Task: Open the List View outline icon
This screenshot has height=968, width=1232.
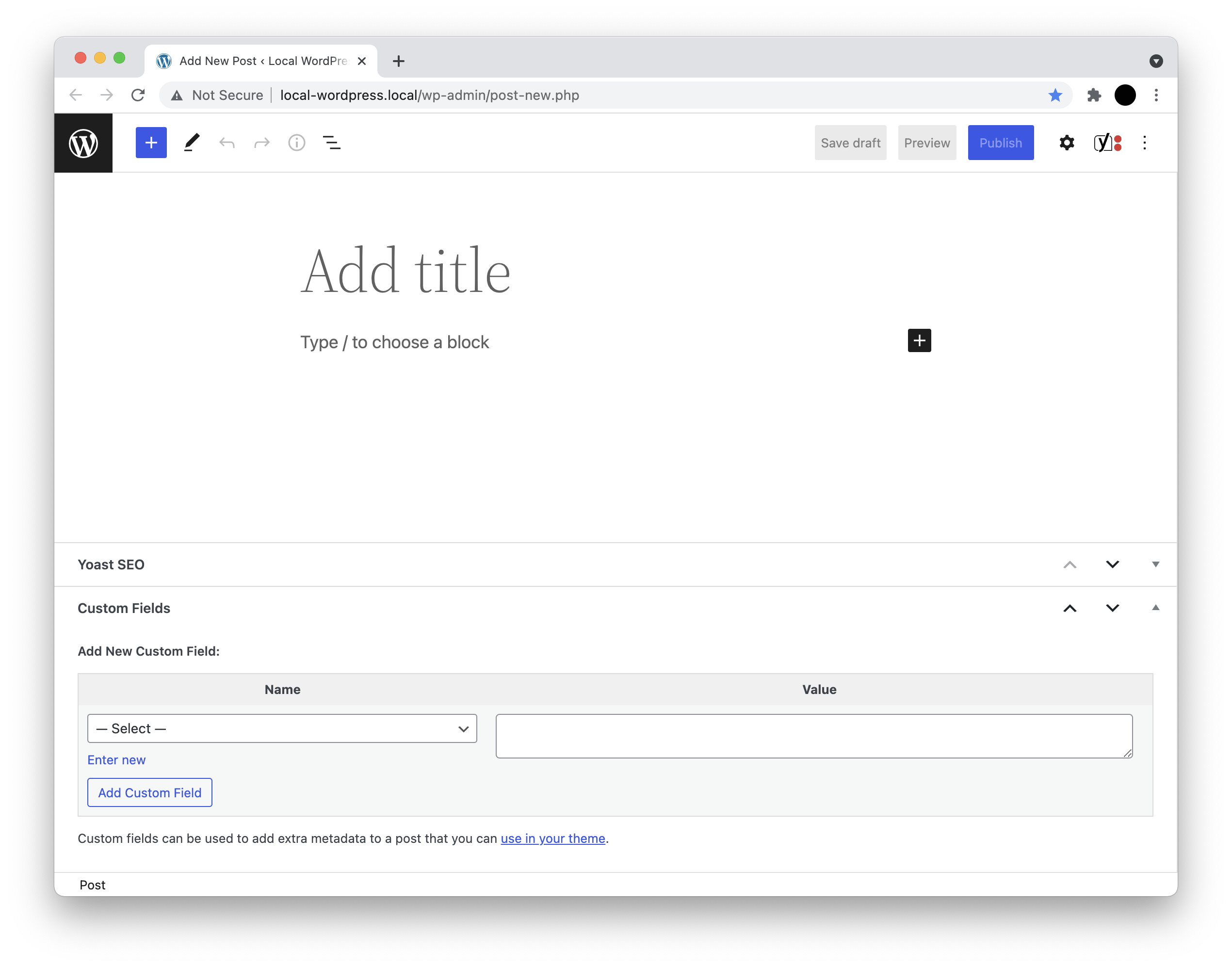Action: [331, 143]
